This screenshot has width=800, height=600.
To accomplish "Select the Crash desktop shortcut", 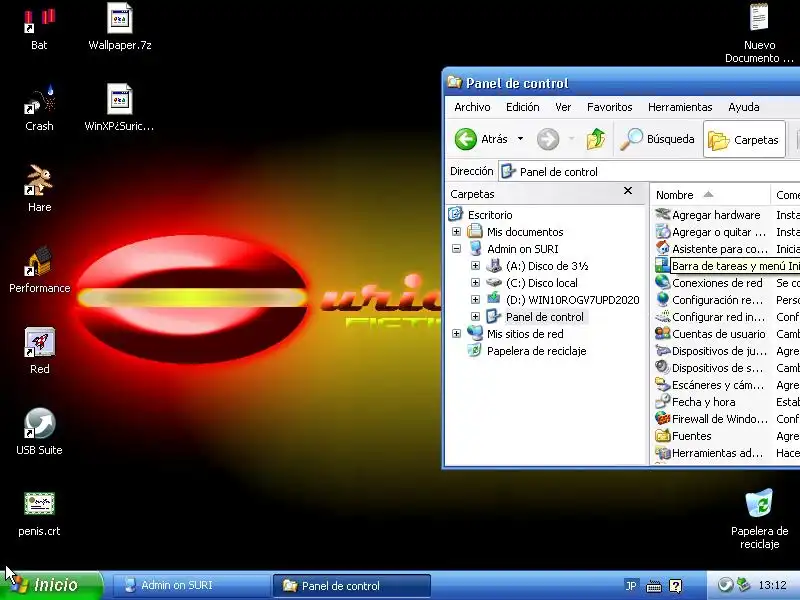I will 39,109.
